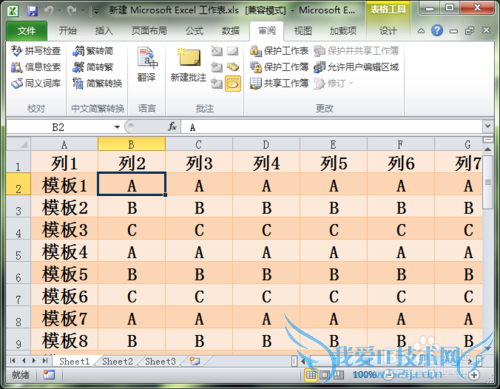Click 保护工作簿 protect workbook
The height and width of the screenshot is (389, 500).
click(x=279, y=67)
